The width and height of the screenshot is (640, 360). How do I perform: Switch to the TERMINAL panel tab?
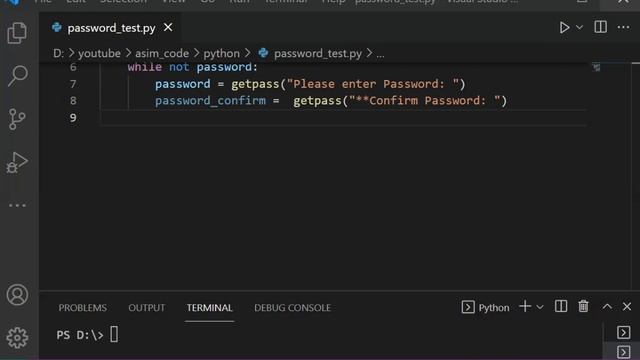tap(209, 308)
